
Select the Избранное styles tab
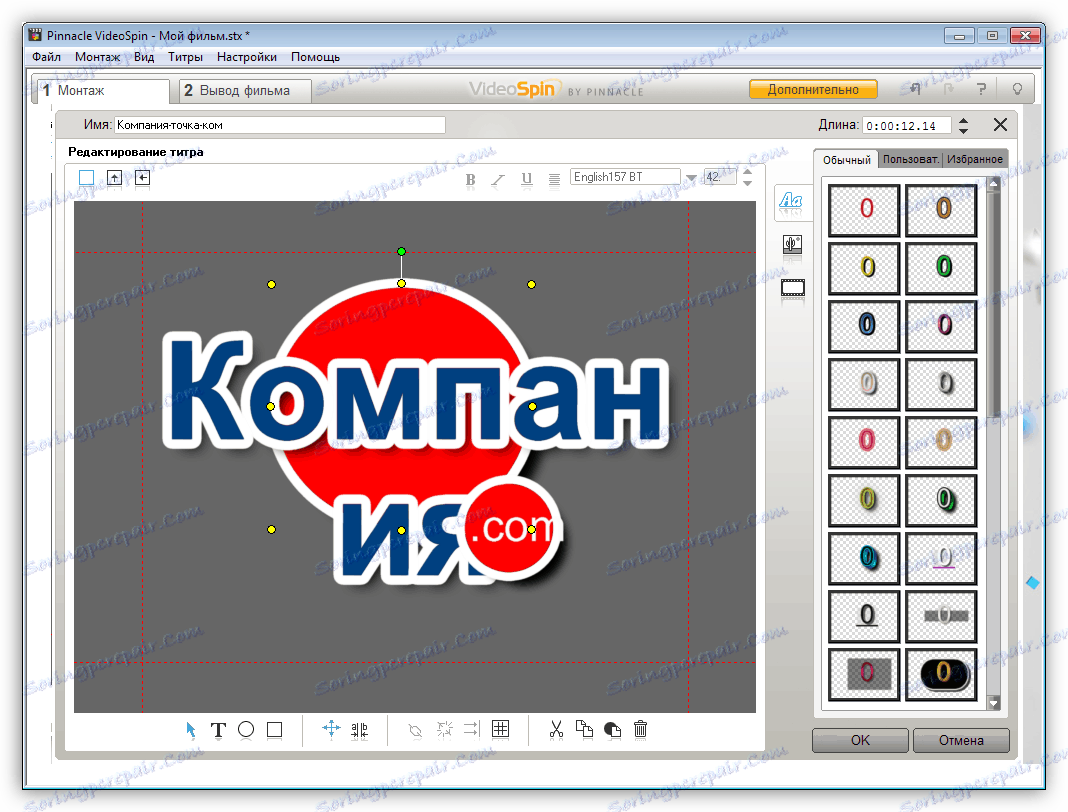pos(975,159)
